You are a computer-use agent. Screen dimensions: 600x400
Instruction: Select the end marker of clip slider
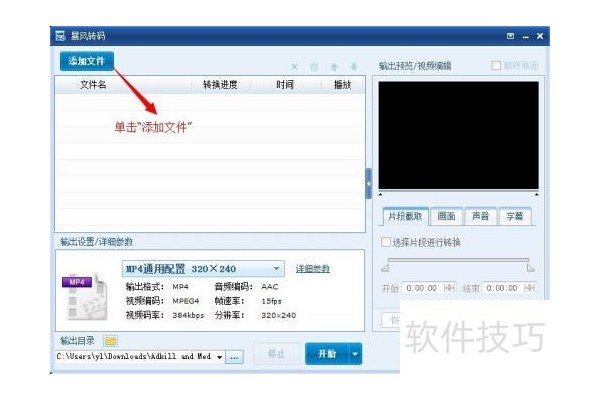(x=531, y=268)
